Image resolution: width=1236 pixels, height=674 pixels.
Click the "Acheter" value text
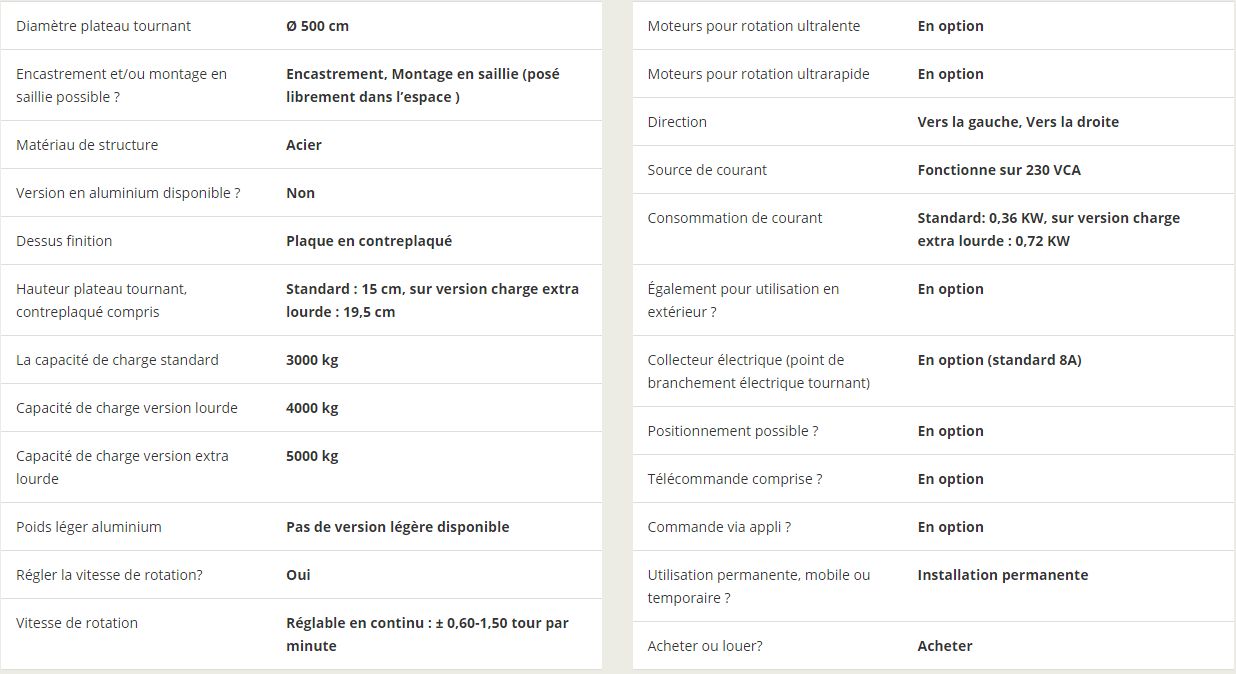[944, 646]
